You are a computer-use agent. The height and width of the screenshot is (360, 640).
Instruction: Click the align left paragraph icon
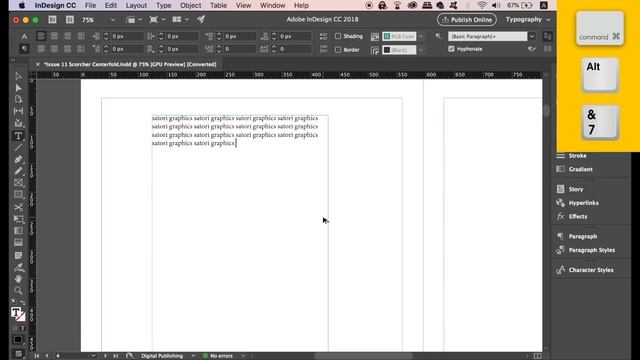point(41,36)
